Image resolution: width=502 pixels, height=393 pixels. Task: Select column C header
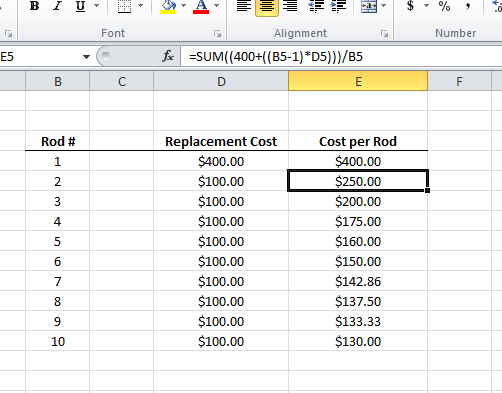[122, 81]
